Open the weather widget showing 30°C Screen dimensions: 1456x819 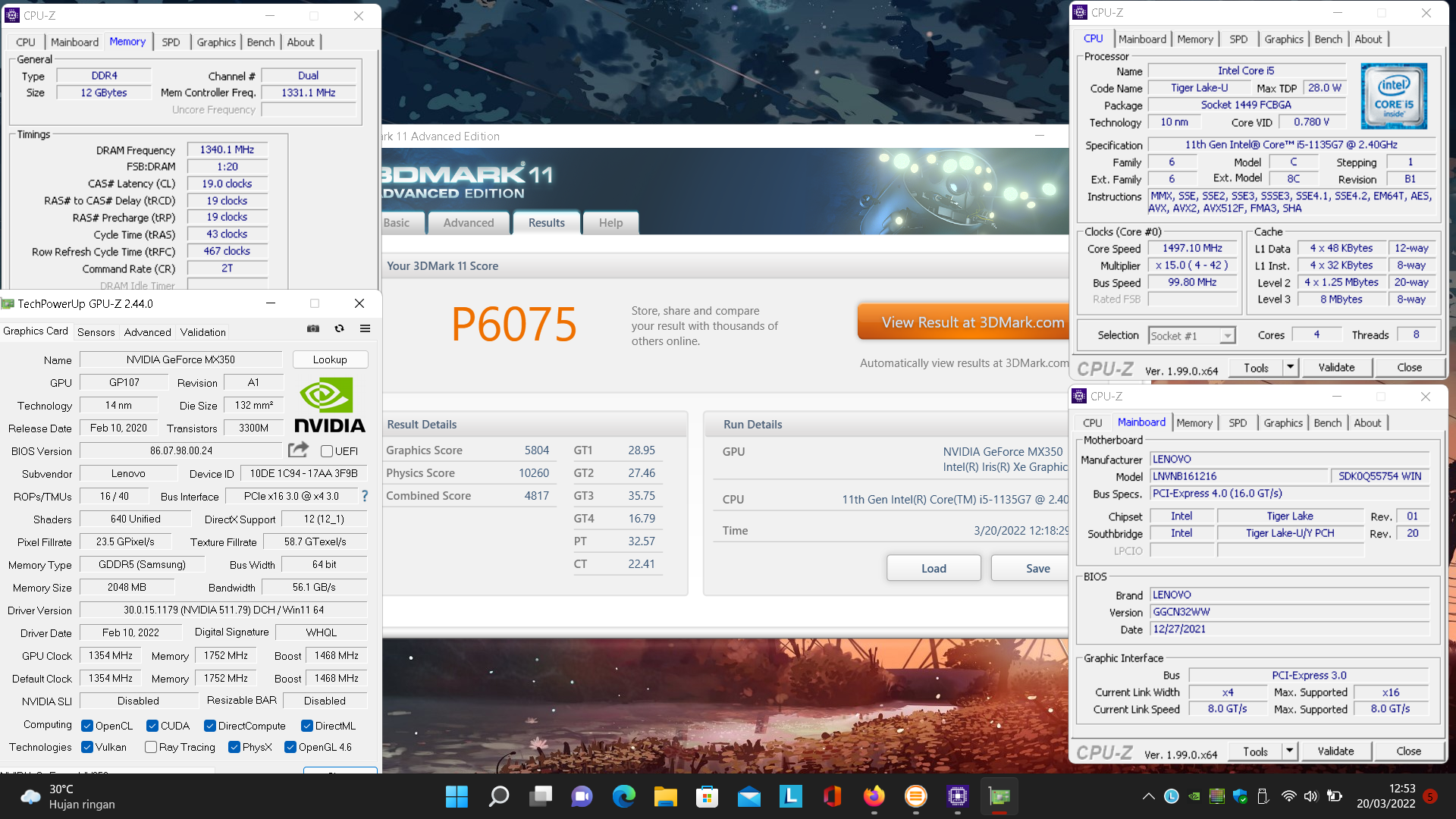(68, 796)
